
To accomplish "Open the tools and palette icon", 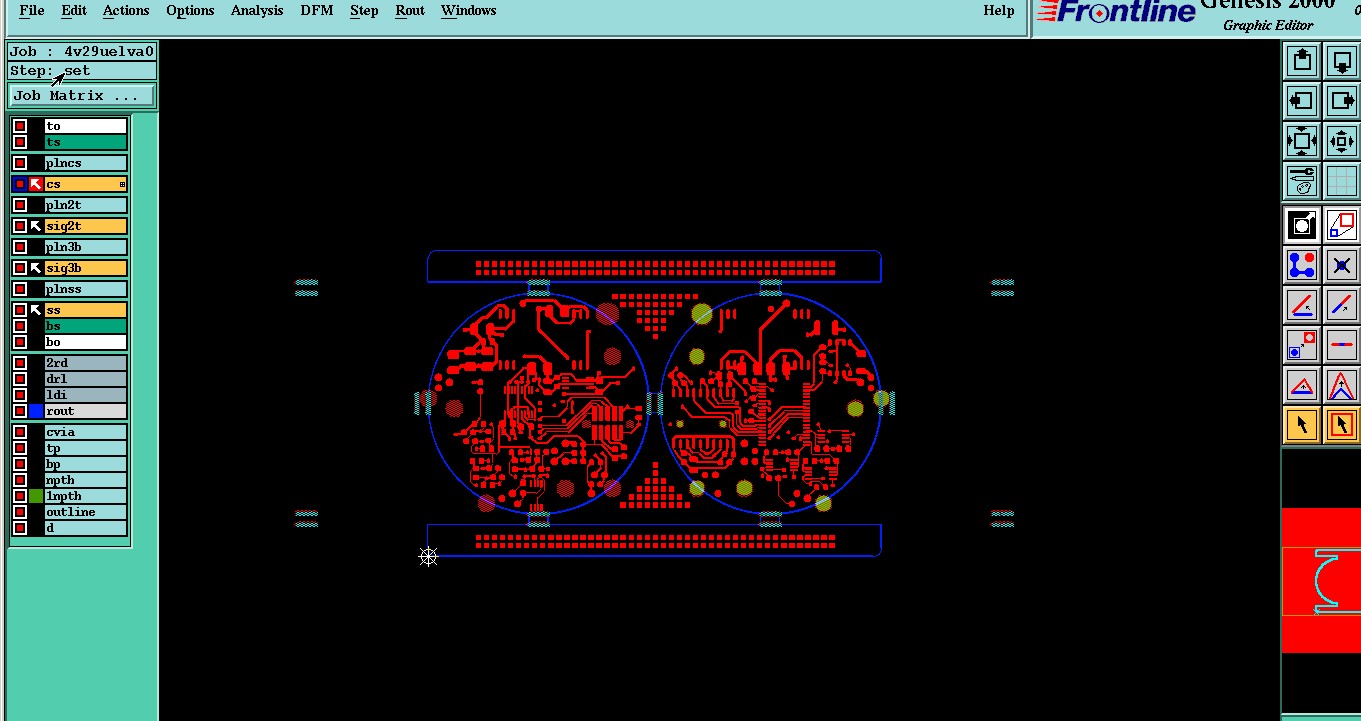I will tap(1302, 181).
